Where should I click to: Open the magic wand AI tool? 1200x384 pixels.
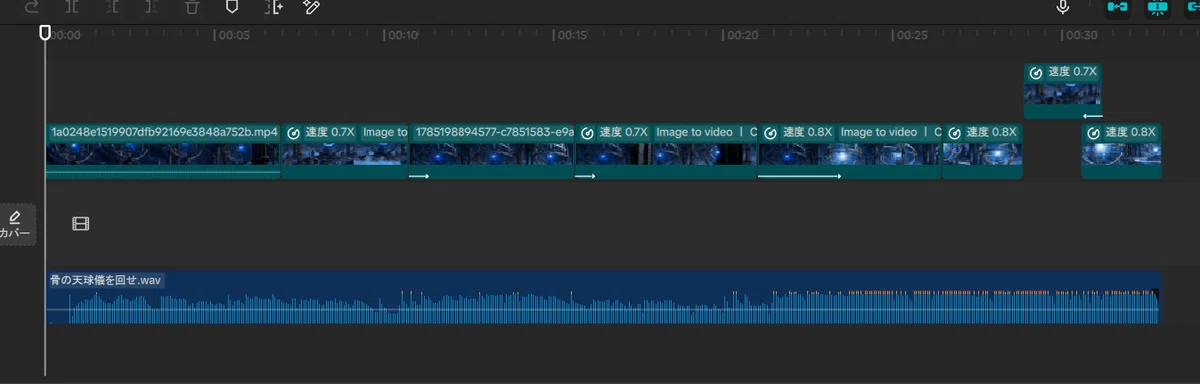pos(311,7)
